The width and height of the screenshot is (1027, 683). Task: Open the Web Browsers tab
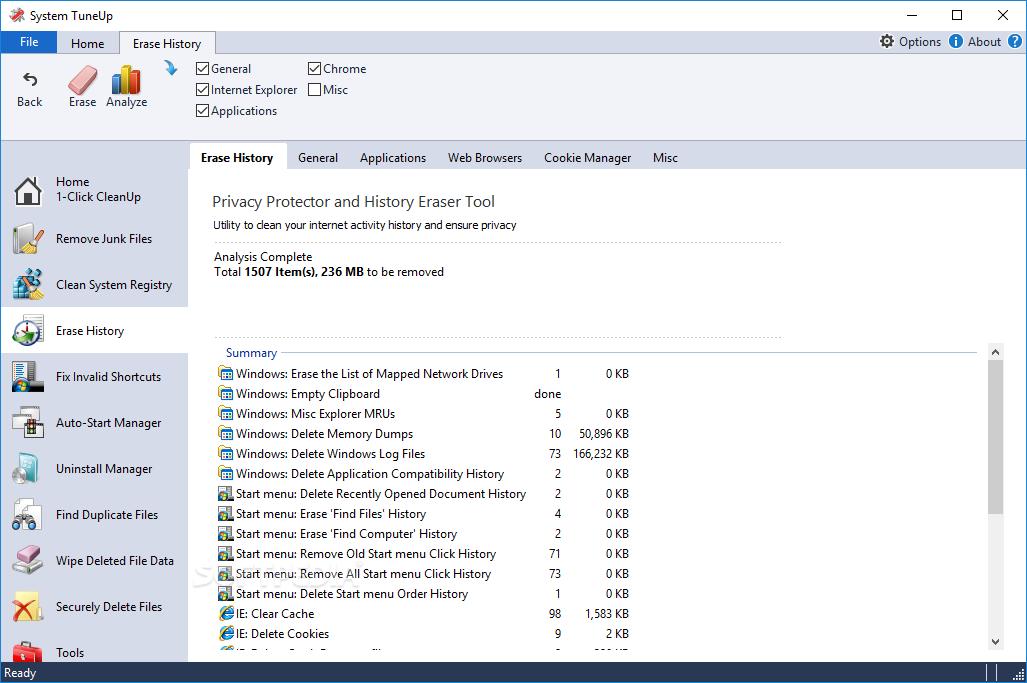(x=485, y=158)
